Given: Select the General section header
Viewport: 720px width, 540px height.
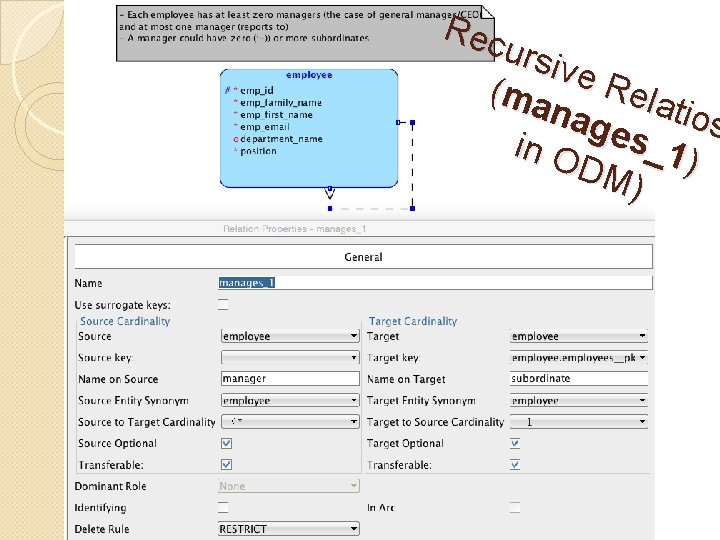Looking at the screenshot, I should click(363, 257).
